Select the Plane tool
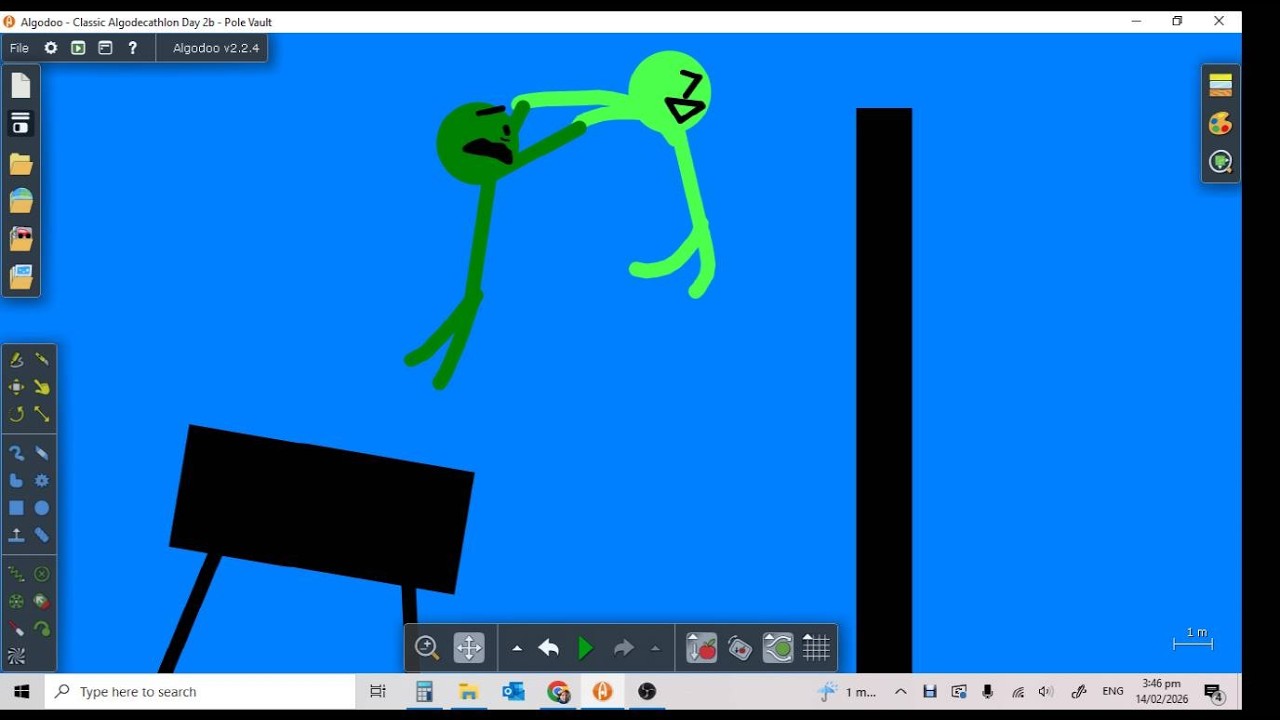This screenshot has height=720, width=1280. [16, 536]
